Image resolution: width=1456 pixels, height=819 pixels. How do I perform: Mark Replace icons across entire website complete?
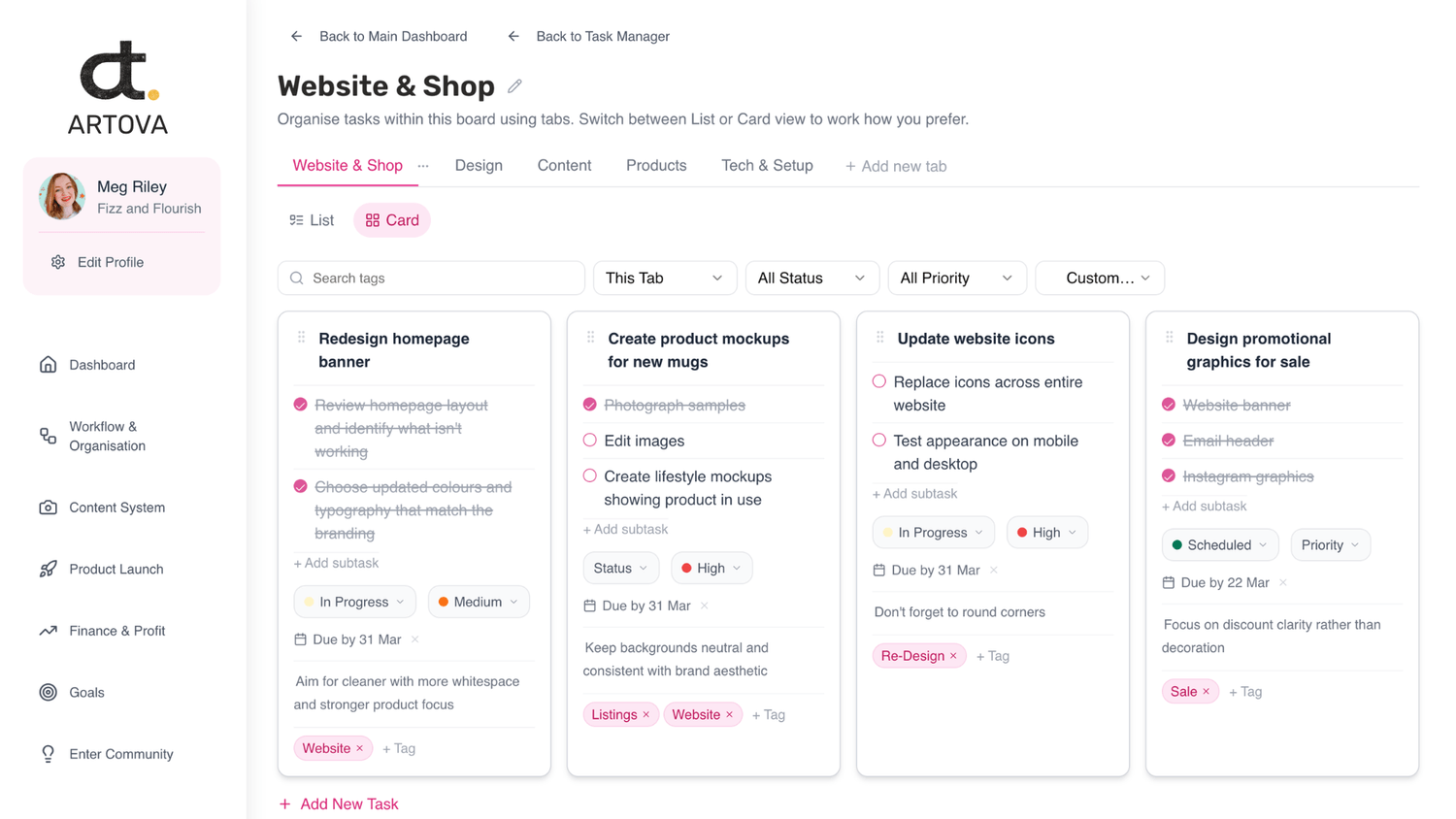tap(879, 382)
